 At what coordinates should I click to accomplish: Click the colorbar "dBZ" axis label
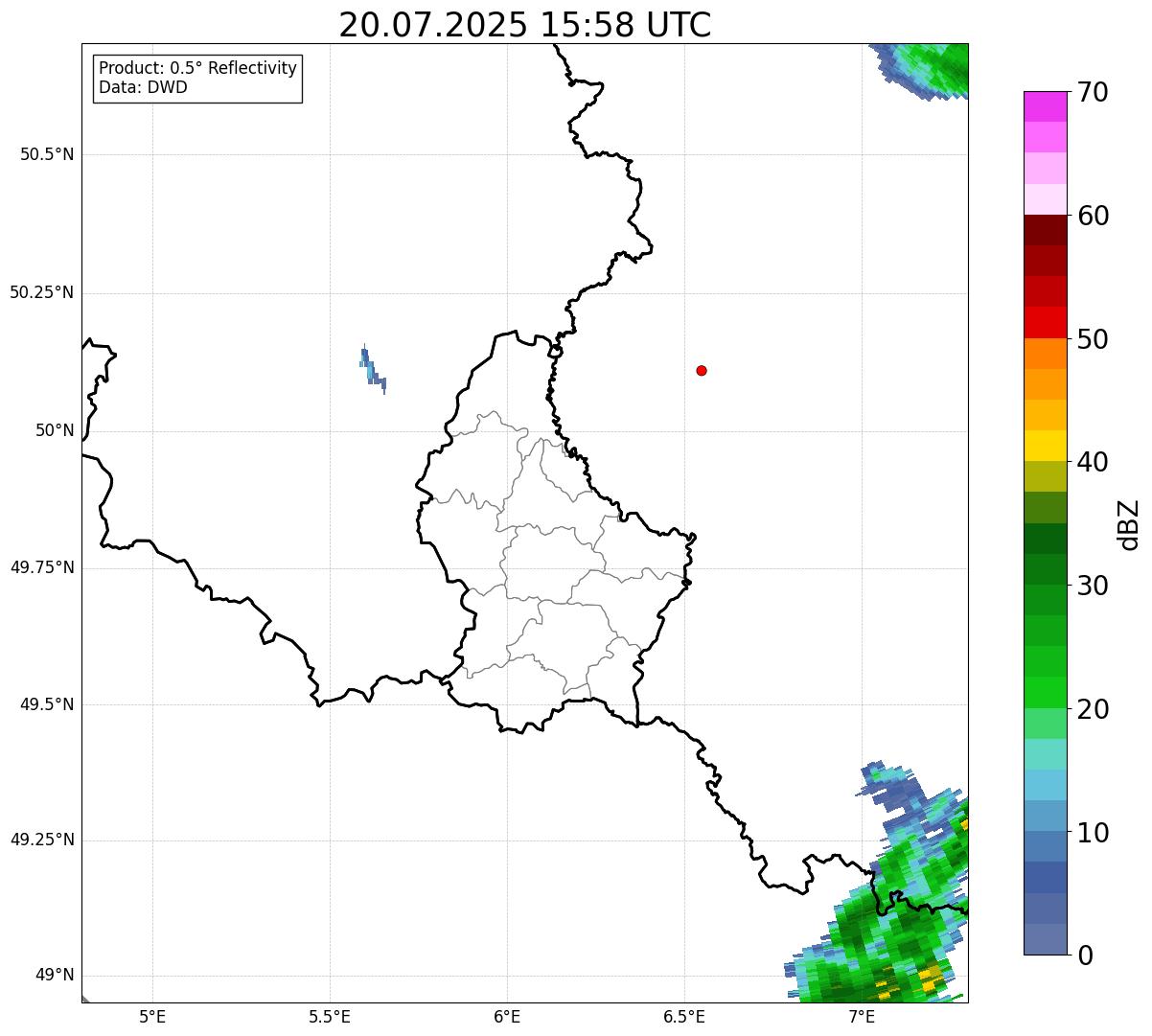[x=1129, y=524]
